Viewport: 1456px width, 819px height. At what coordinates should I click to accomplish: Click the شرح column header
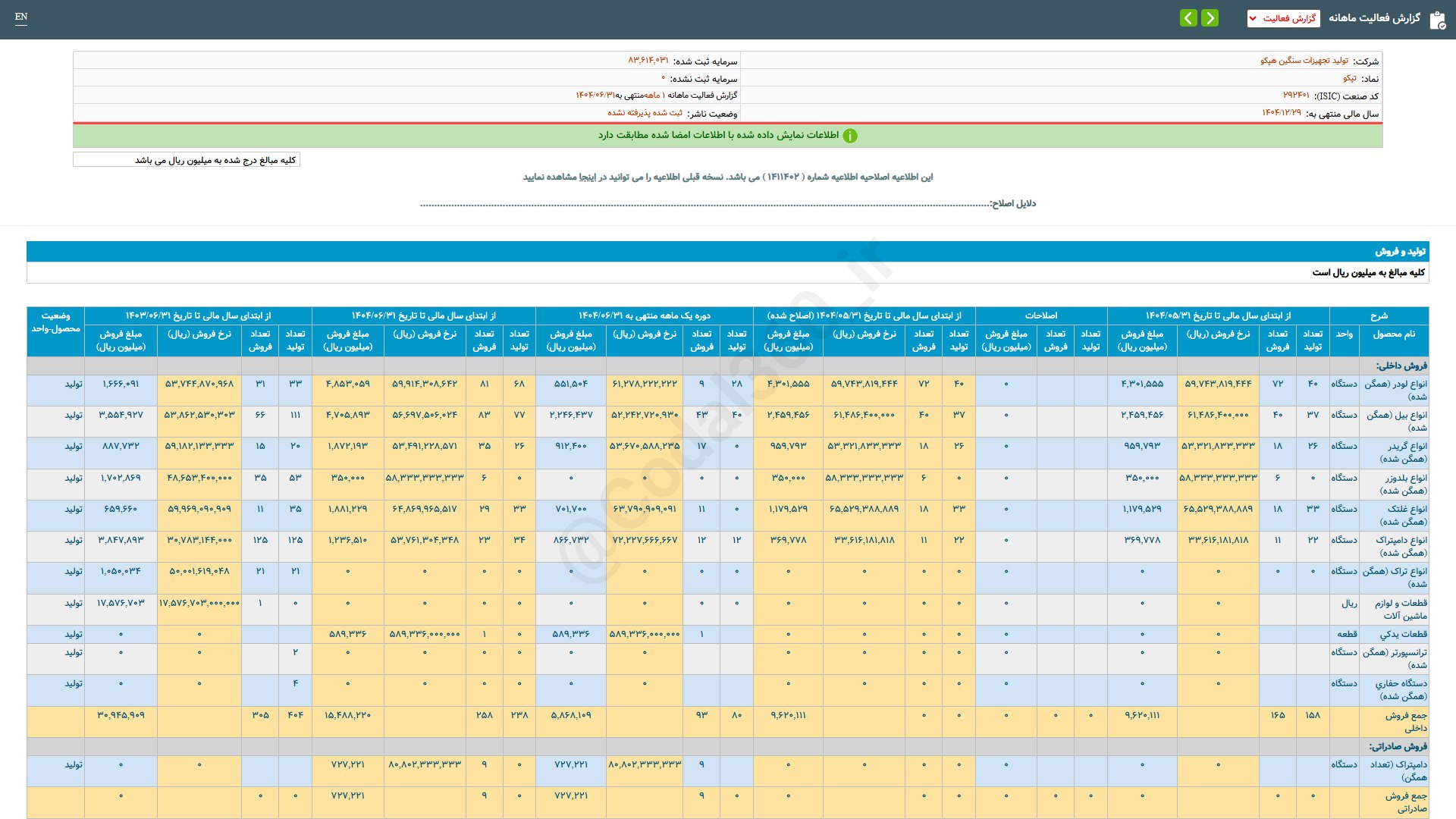(x=1378, y=315)
